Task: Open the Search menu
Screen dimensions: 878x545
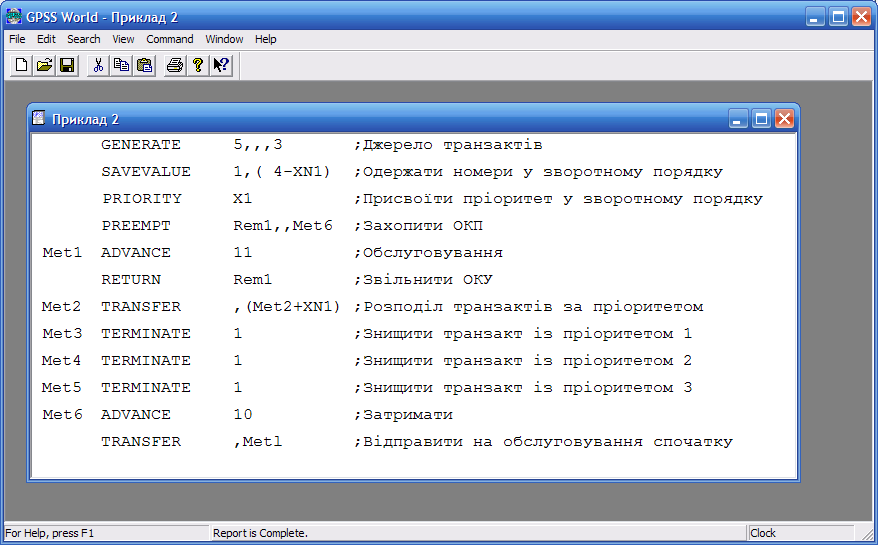Action: (83, 39)
